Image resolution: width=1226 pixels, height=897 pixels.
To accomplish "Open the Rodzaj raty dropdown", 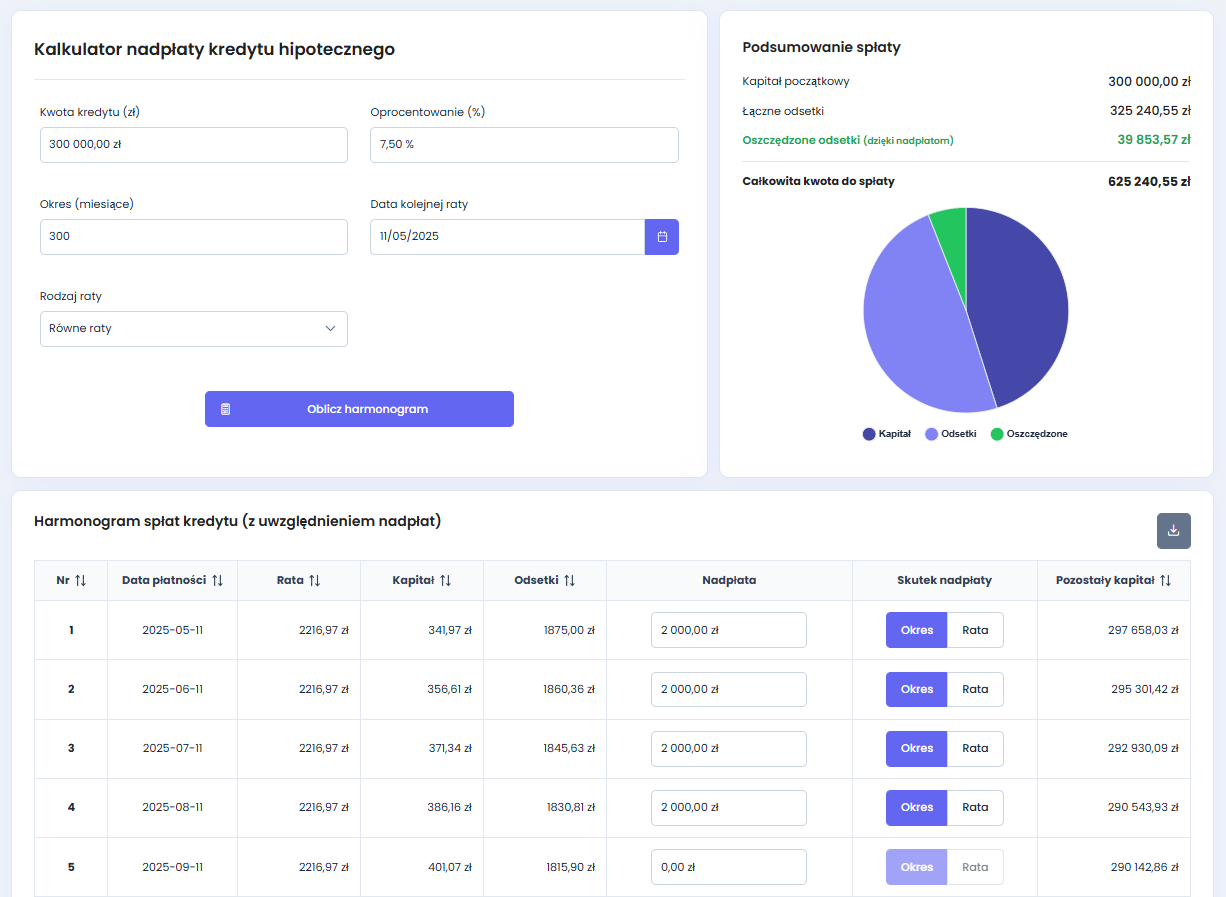I will coord(193,328).
